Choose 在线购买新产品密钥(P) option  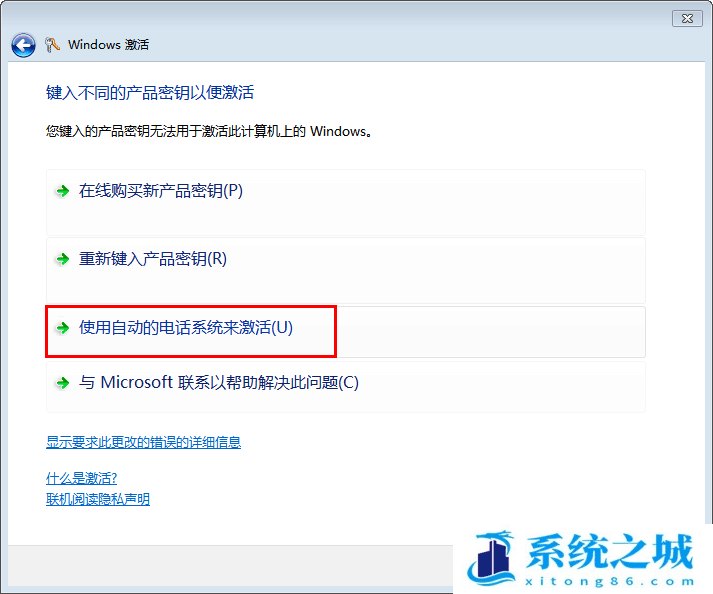(346, 202)
